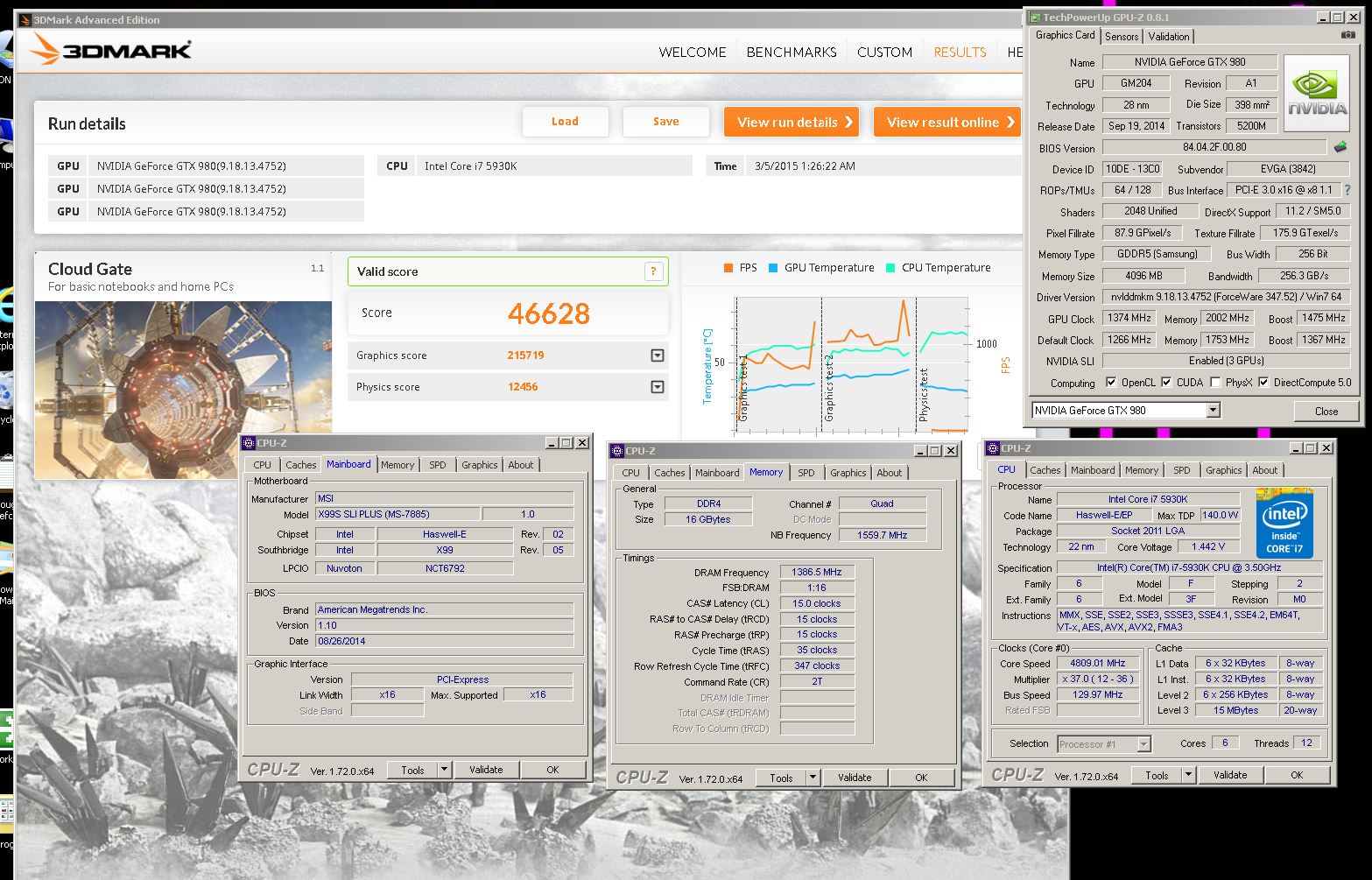The width and height of the screenshot is (1372, 880).
Task: Click the 3DMark Advanced Edition title bar icon
Action: pos(24,19)
